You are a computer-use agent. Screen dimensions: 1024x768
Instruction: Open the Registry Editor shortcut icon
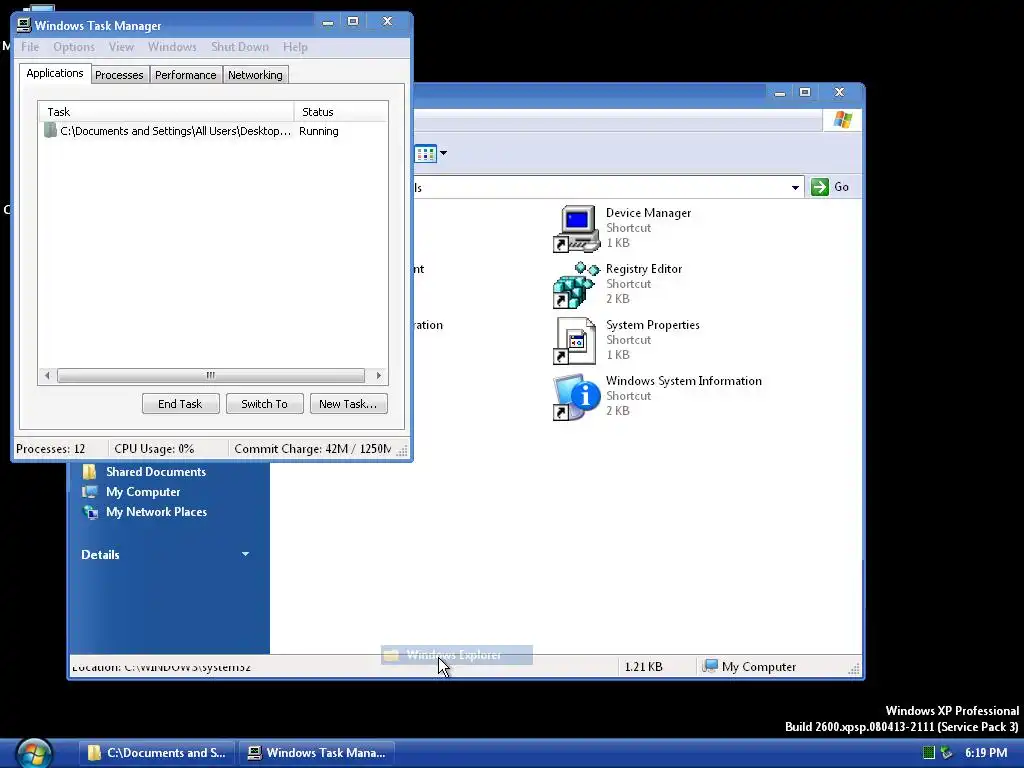click(x=576, y=285)
